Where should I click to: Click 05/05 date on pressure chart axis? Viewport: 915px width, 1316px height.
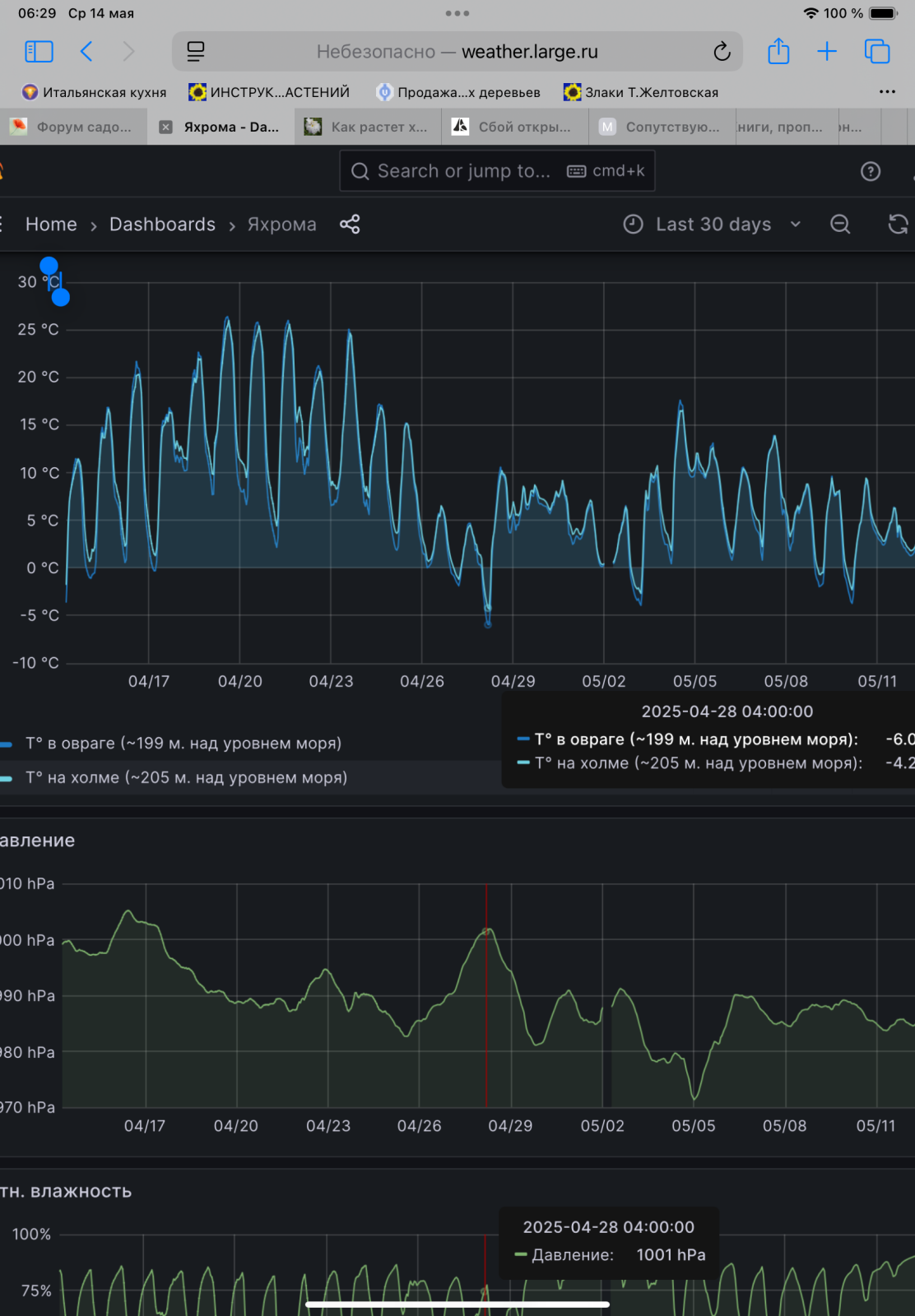click(x=694, y=1126)
